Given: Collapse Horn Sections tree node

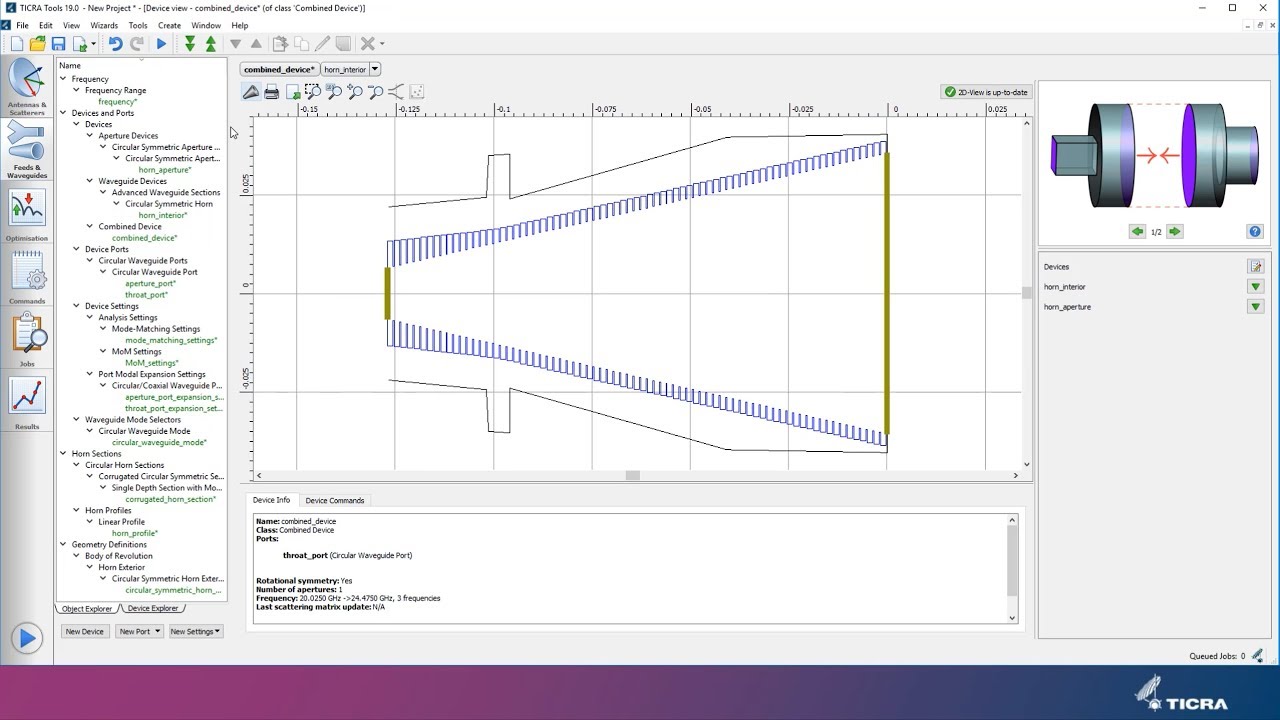Looking at the screenshot, I should point(63,454).
